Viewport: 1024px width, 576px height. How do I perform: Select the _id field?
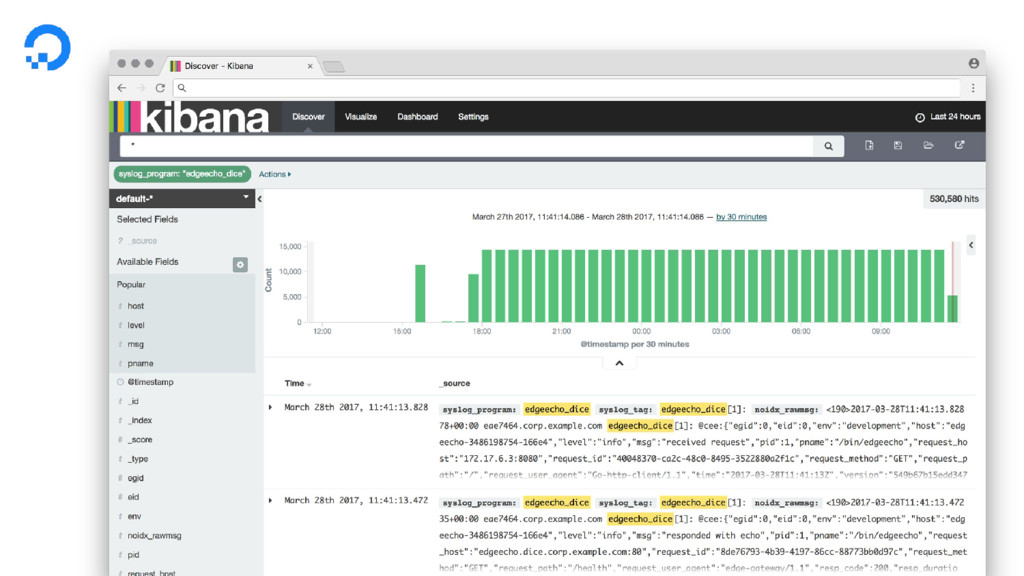[133, 401]
